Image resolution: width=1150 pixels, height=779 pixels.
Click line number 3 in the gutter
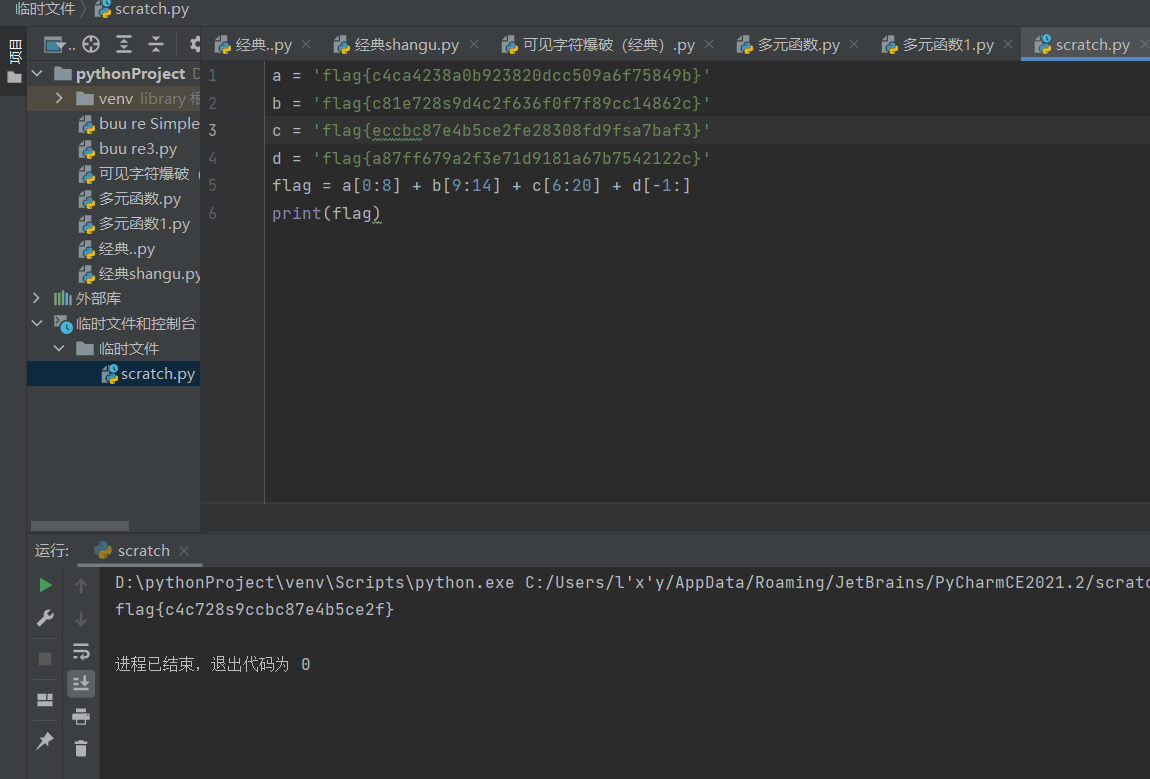pos(213,131)
